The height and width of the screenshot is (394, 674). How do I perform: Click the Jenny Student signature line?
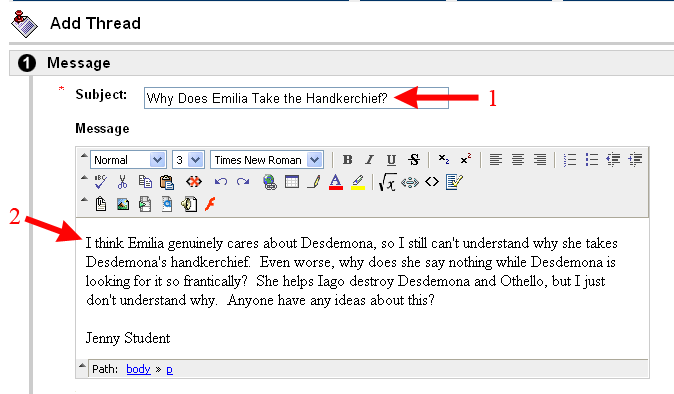click(x=128, y=338)
